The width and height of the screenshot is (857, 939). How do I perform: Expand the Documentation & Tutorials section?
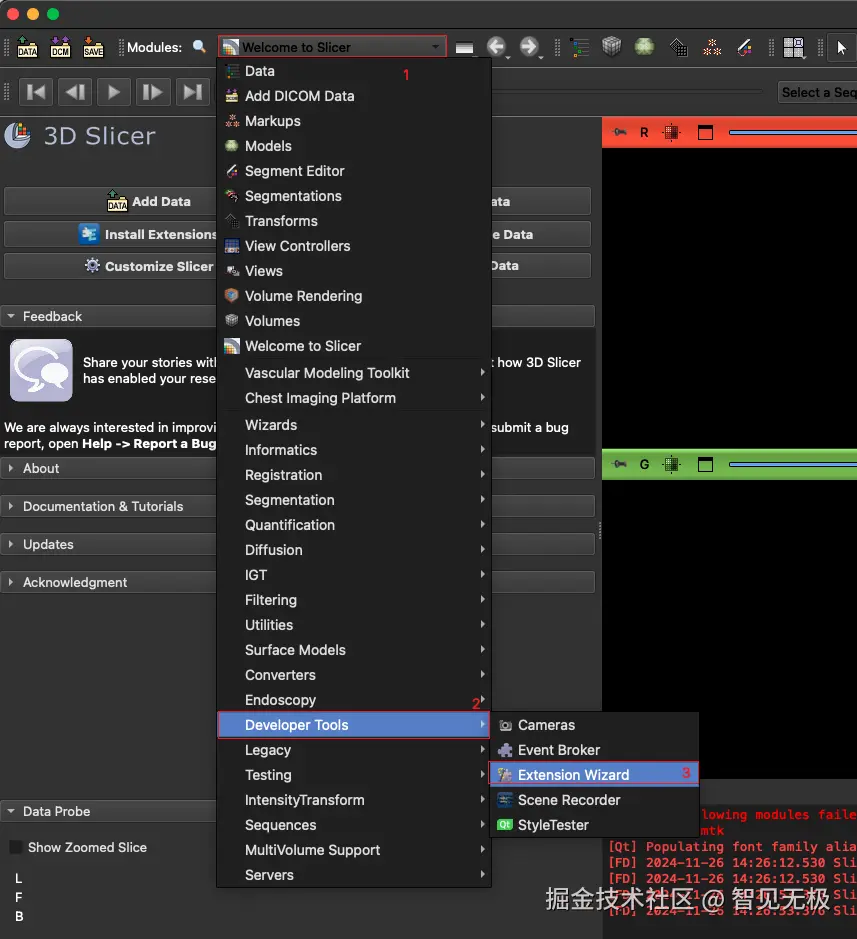103,506
